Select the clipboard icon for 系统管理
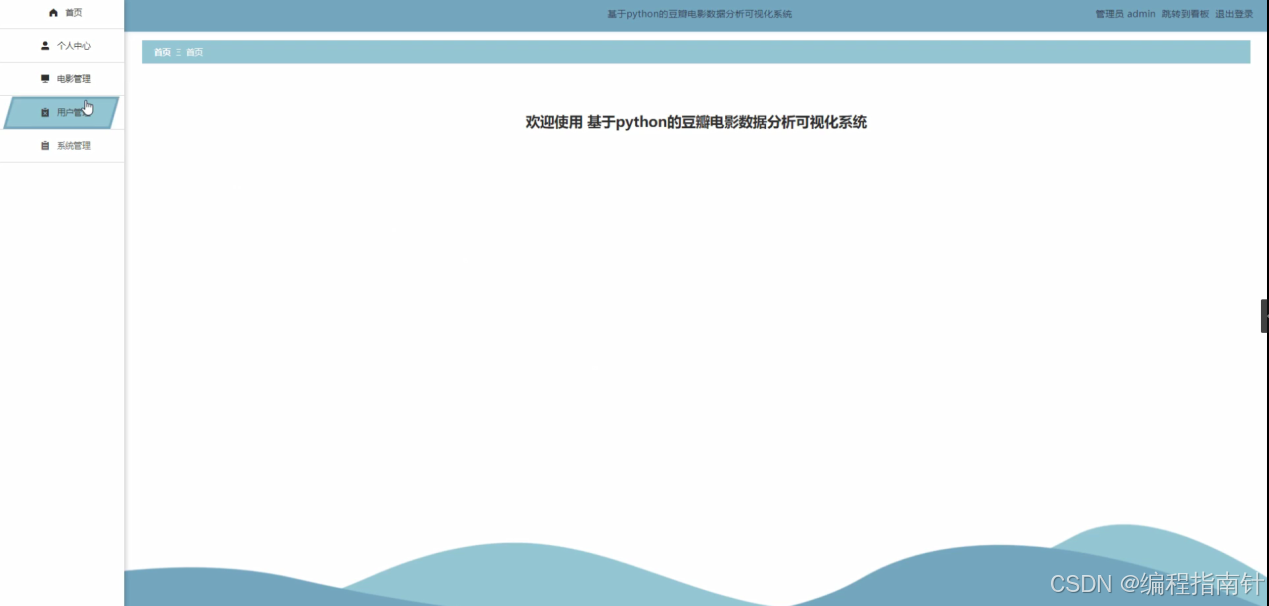1269x606 pixels. 43,145
